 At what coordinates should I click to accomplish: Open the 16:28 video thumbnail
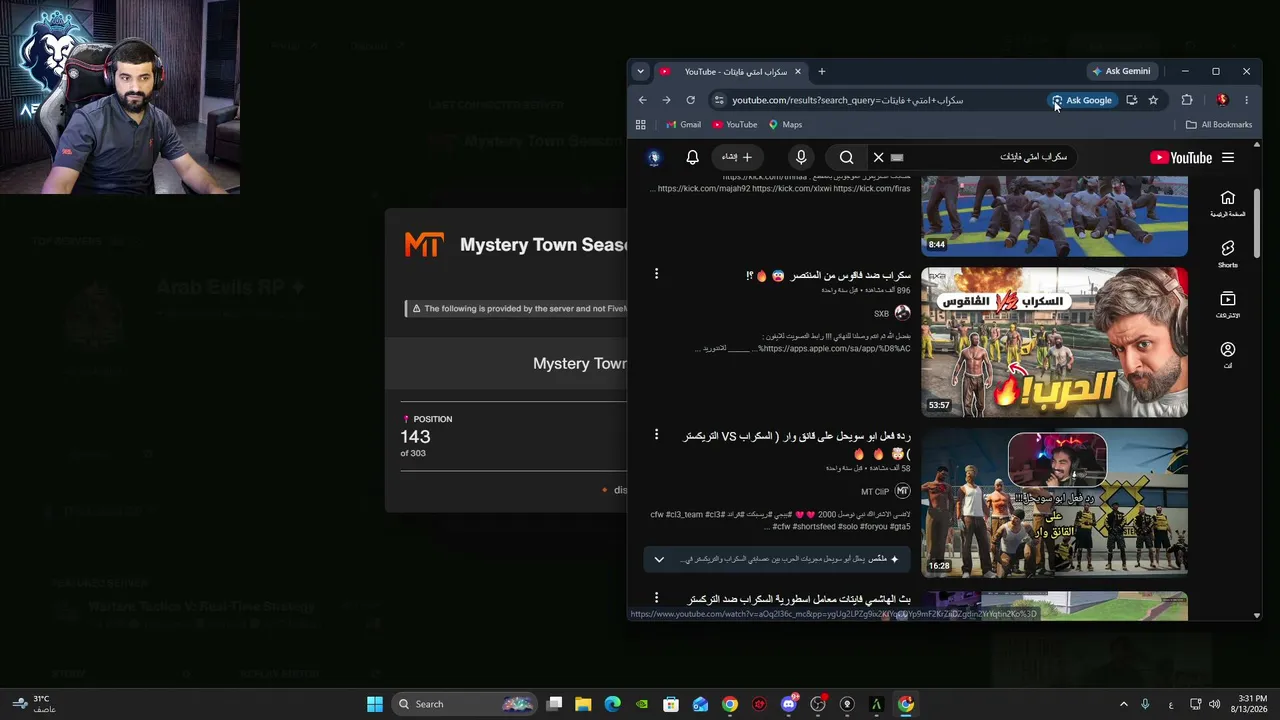[1054, 503]
